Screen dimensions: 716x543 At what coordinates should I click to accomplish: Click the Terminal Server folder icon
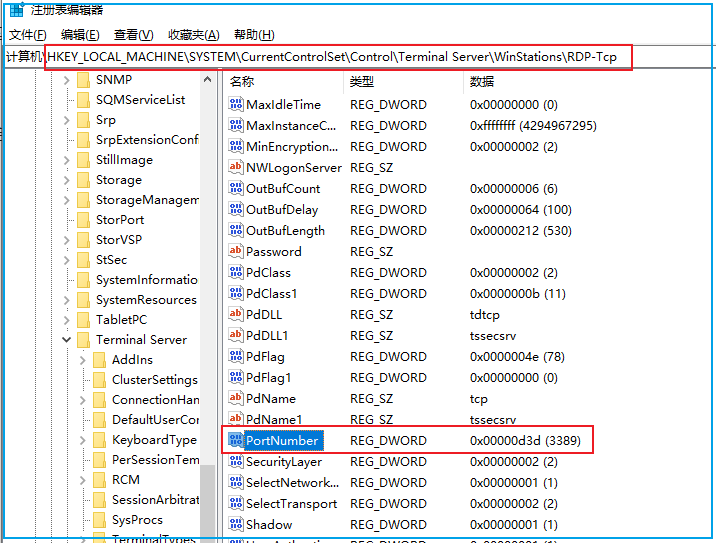pos(84,340)
